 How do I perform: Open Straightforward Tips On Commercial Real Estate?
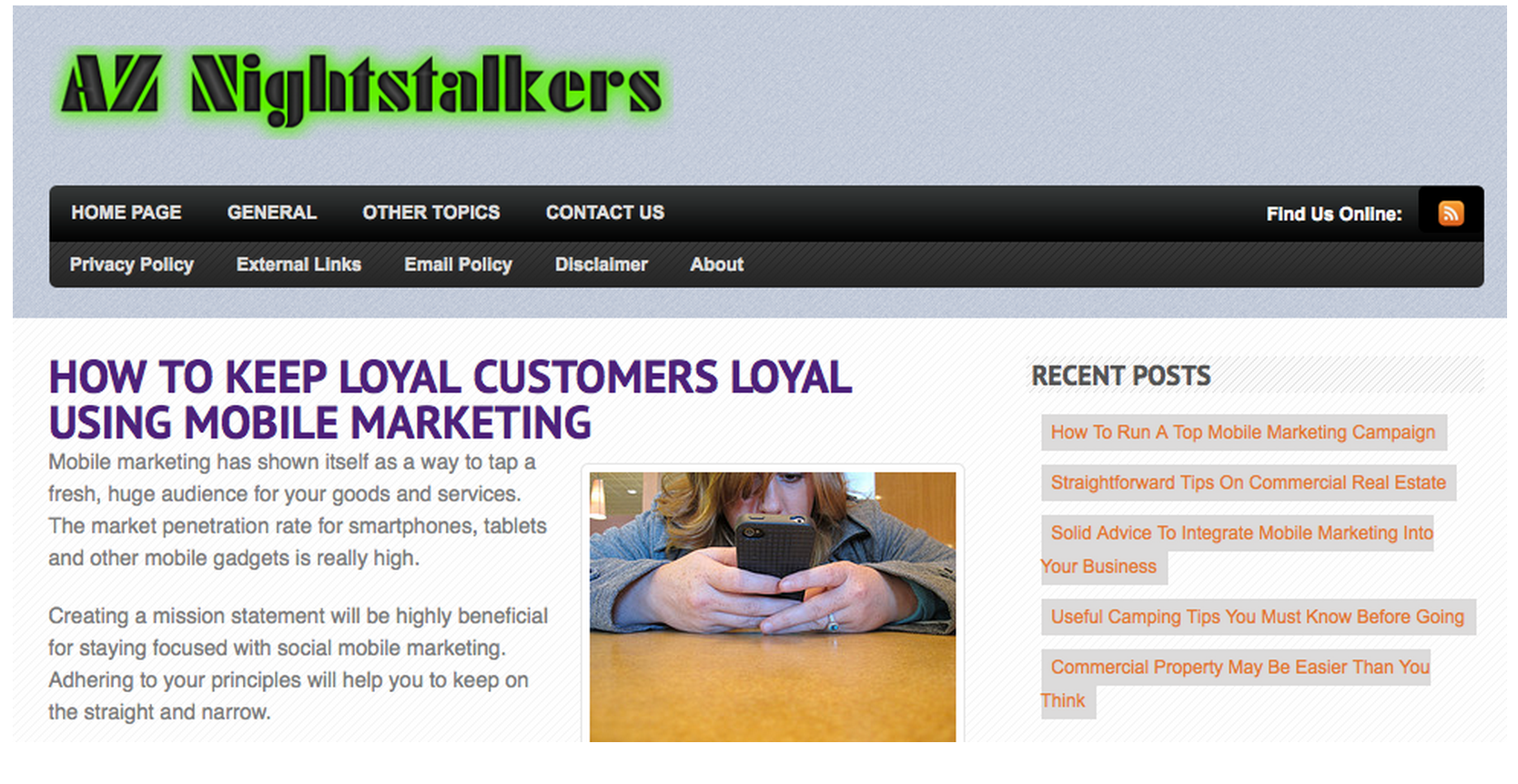pyautogui.click(x=1249, y=483)
